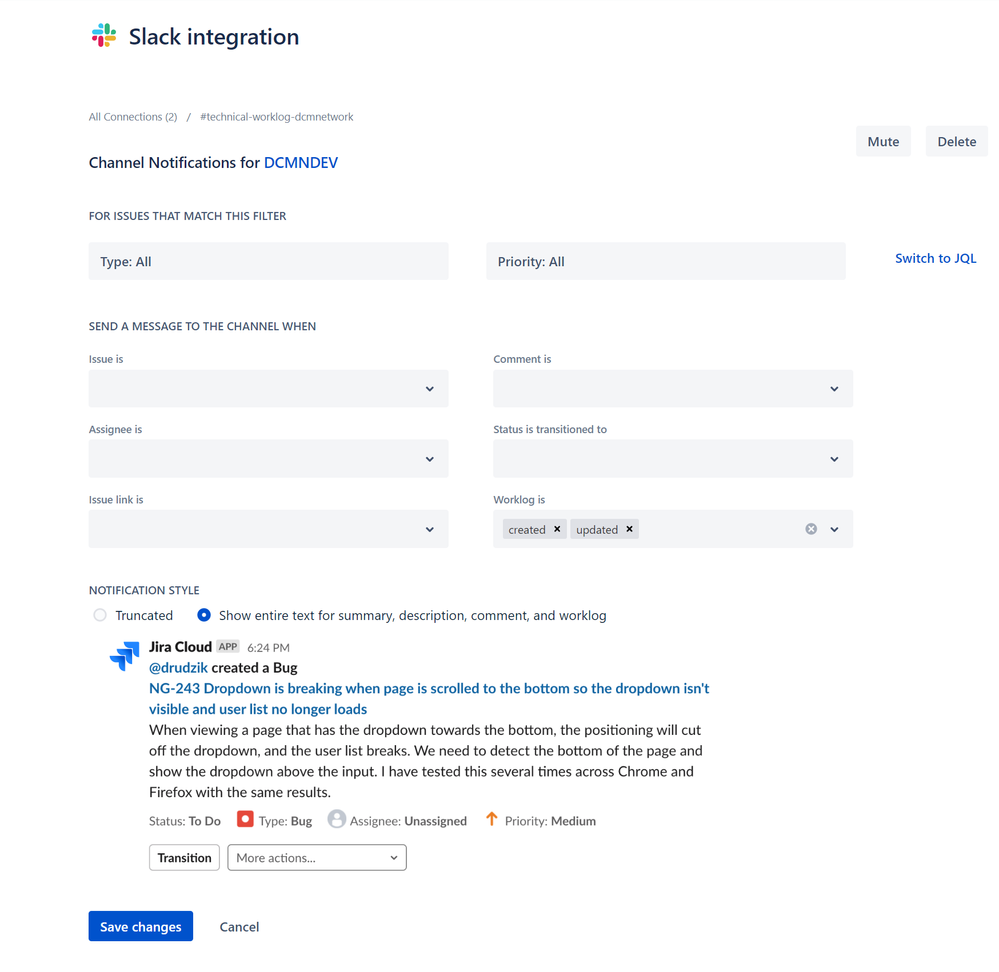The image size is (999, 972).
Task: Click 'Status: To Do' text
Action: (185, 820)
